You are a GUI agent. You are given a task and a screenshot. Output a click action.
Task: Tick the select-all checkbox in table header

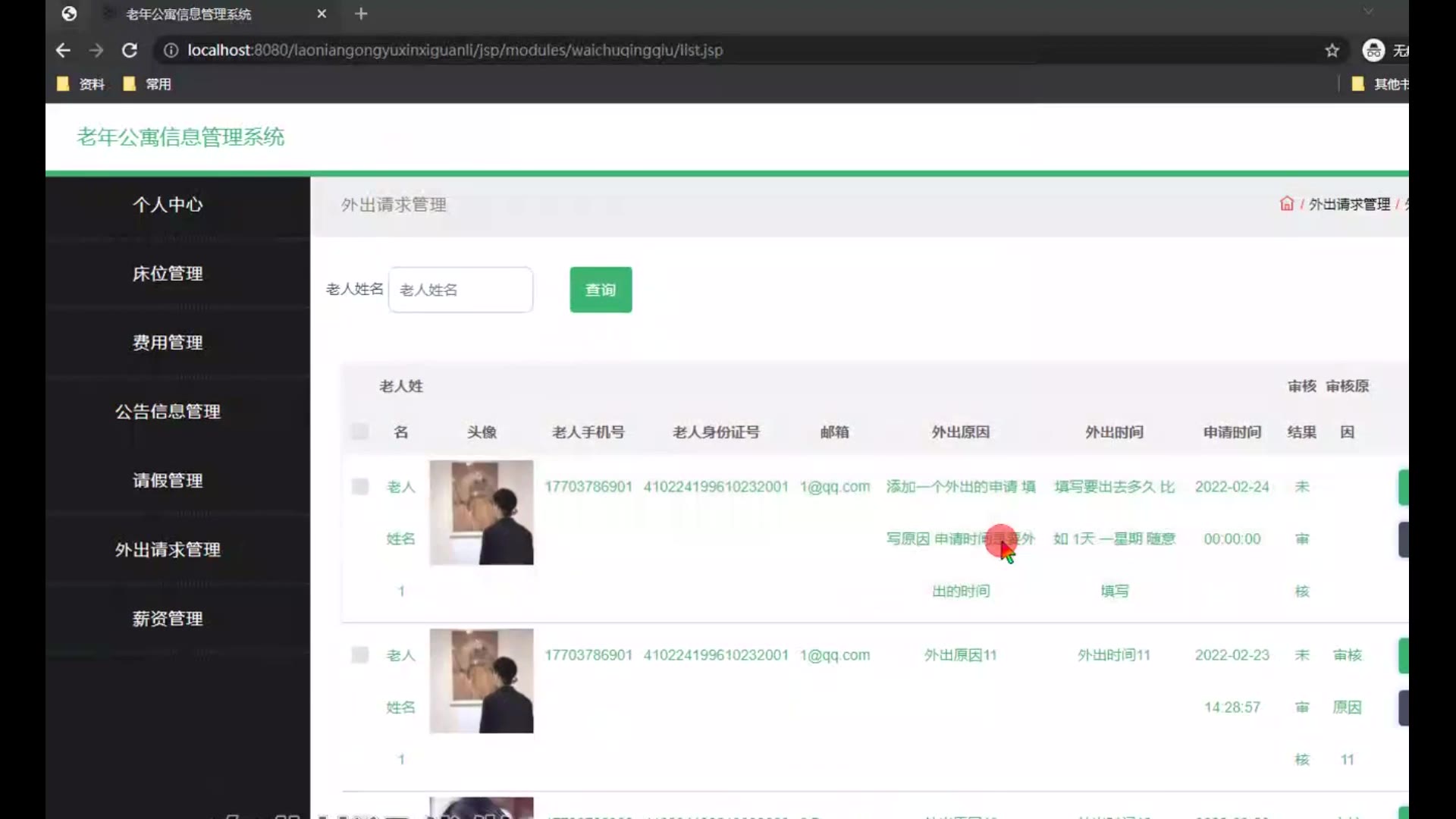tap(360, 431)
